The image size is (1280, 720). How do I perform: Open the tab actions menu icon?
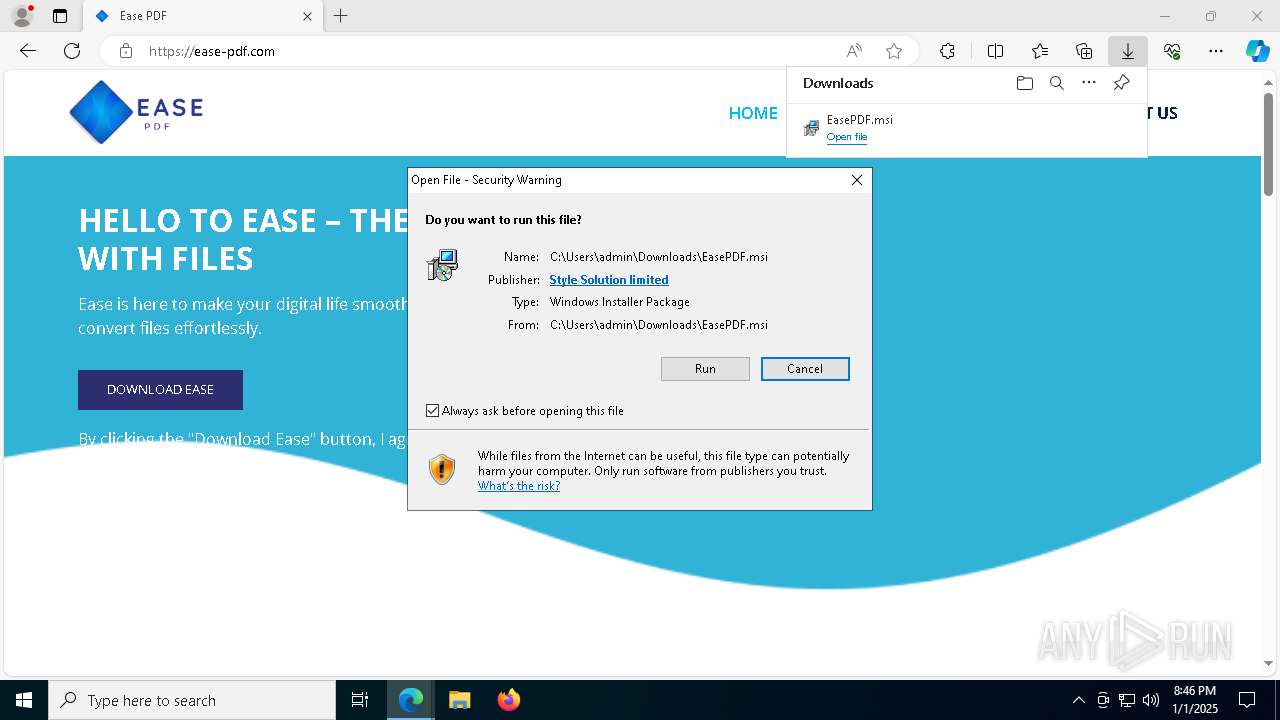(x=60, y=16)
